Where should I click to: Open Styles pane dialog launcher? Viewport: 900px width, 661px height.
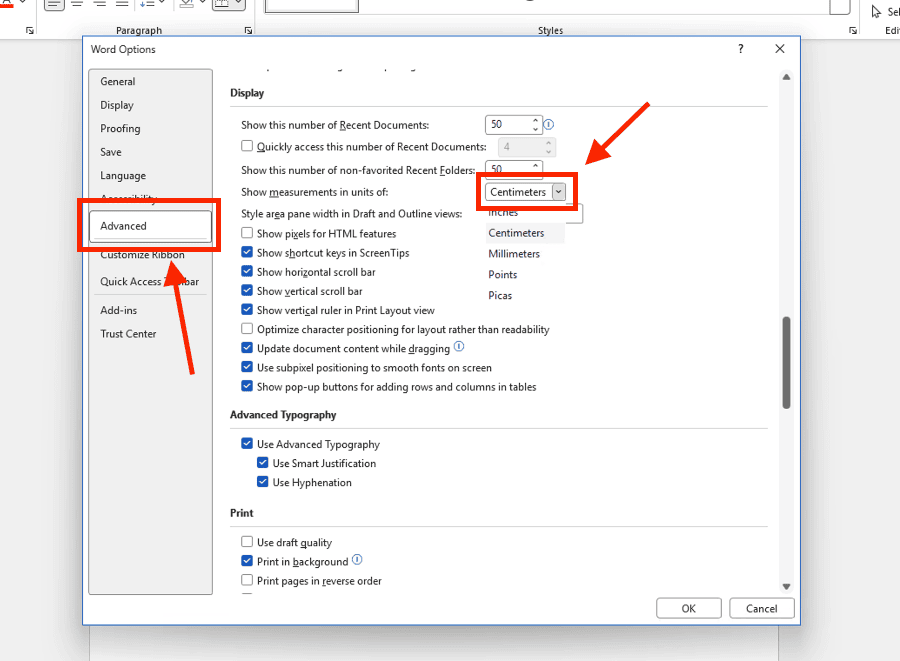pos(854,30)
